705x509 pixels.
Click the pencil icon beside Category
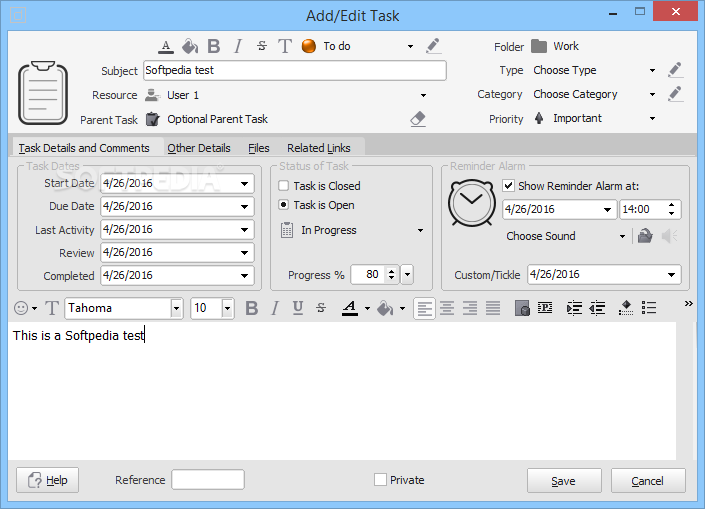[675, 94]
